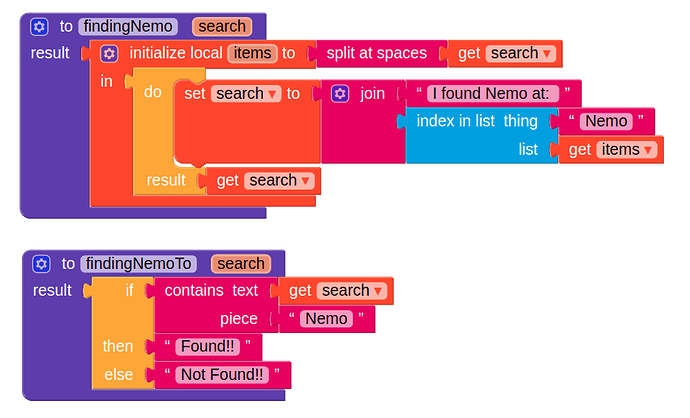Image resolution: width=690 pixels, height=418 pixels.
Task: Open get search dropdown below the do section
Action: (306, 181)
